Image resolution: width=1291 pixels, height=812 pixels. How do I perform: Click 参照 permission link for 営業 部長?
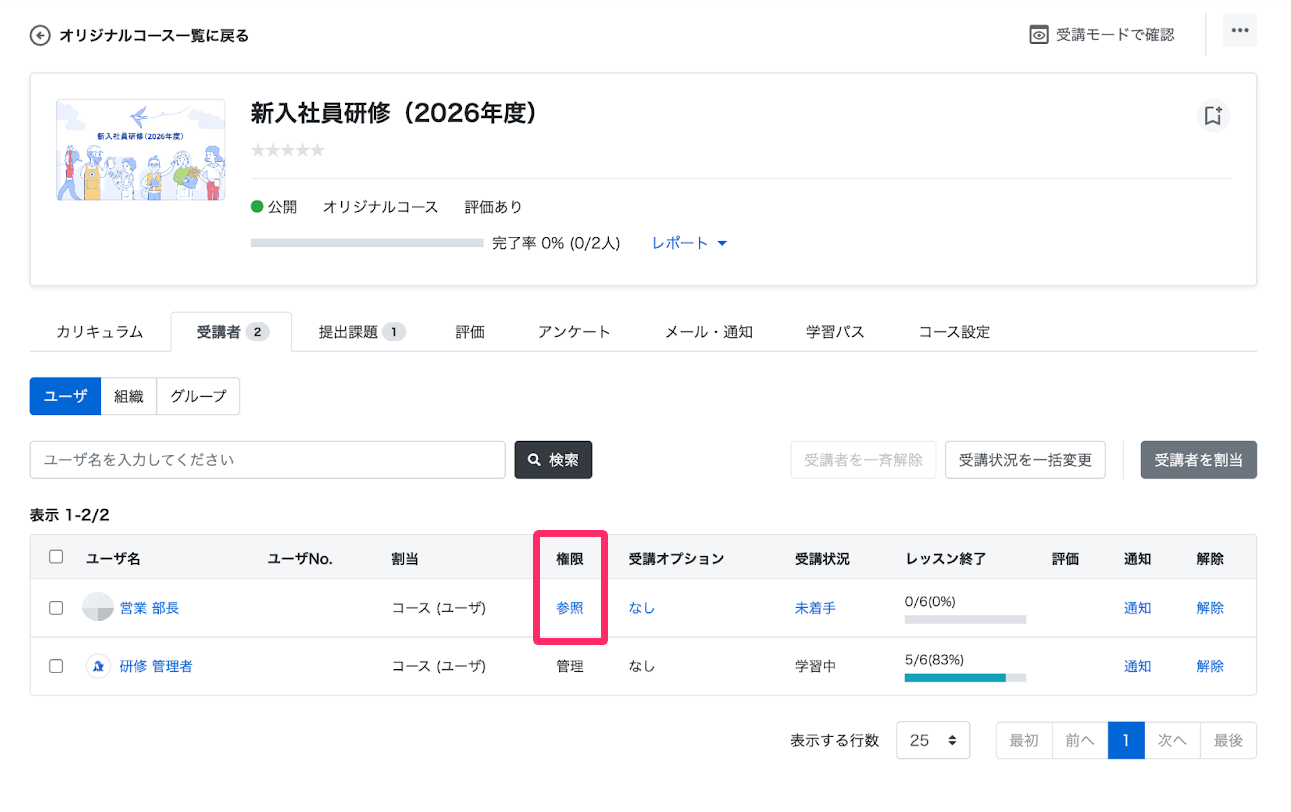[x=570, y=607]
